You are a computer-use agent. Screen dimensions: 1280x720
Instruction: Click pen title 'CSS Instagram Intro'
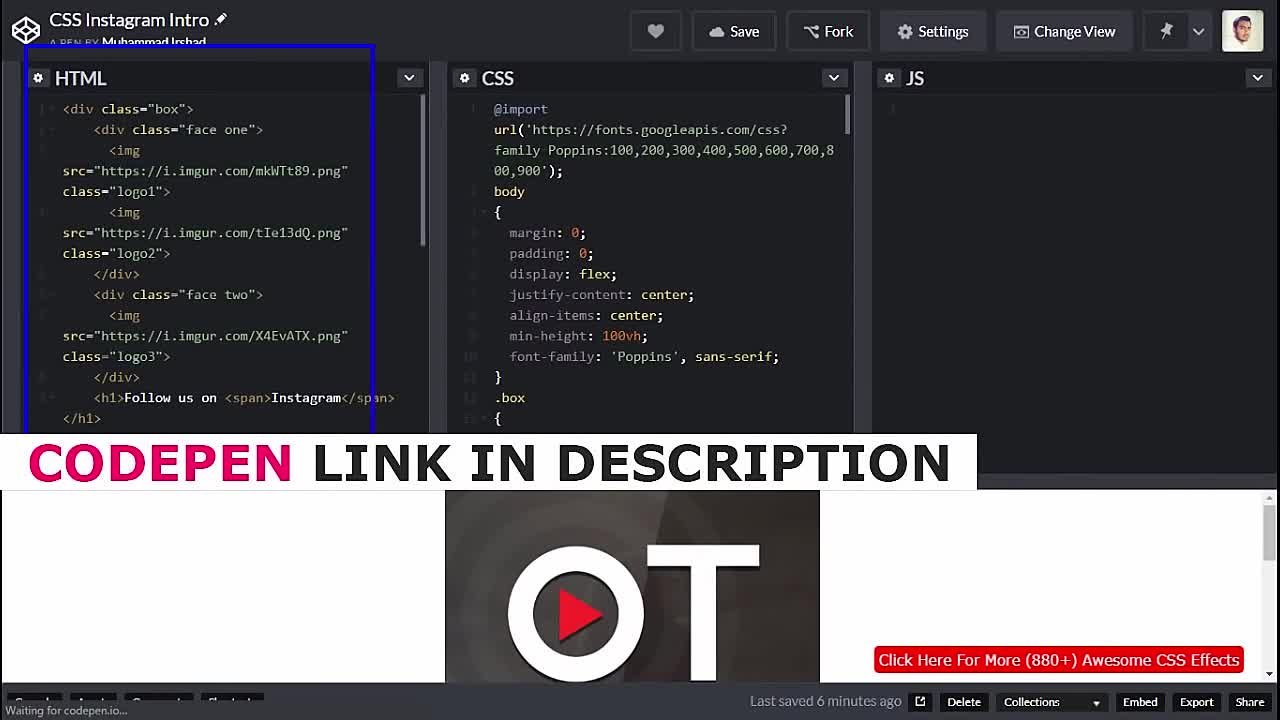(129, 19)
